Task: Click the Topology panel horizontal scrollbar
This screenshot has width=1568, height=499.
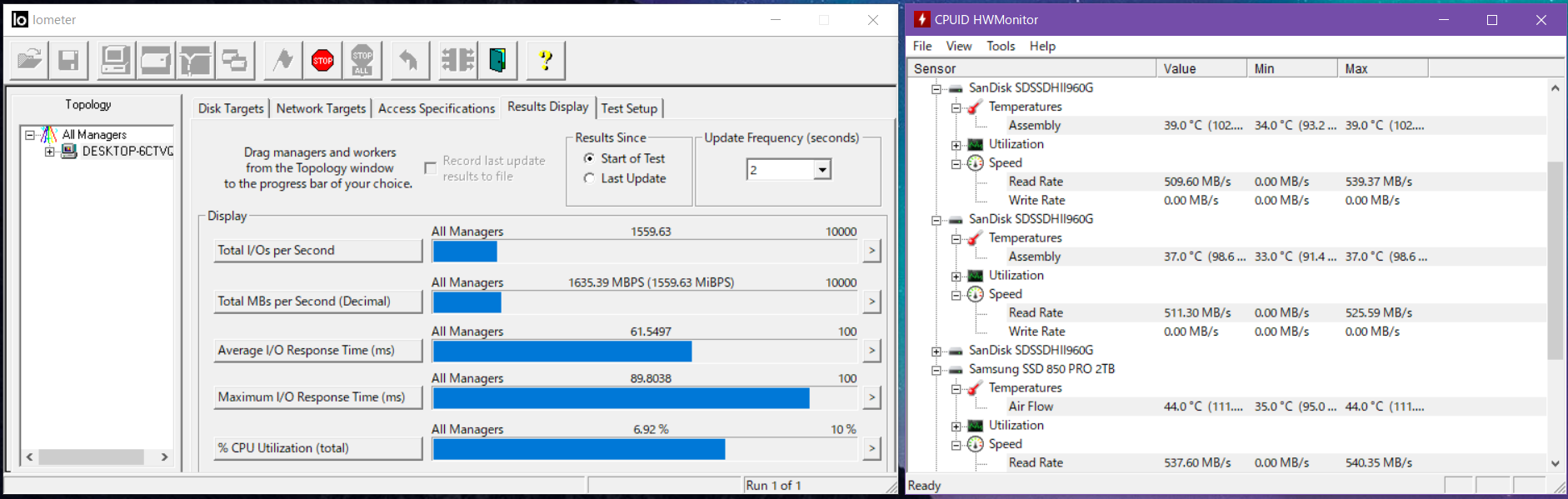Action: pyautogui.click(x=97, y=457)
